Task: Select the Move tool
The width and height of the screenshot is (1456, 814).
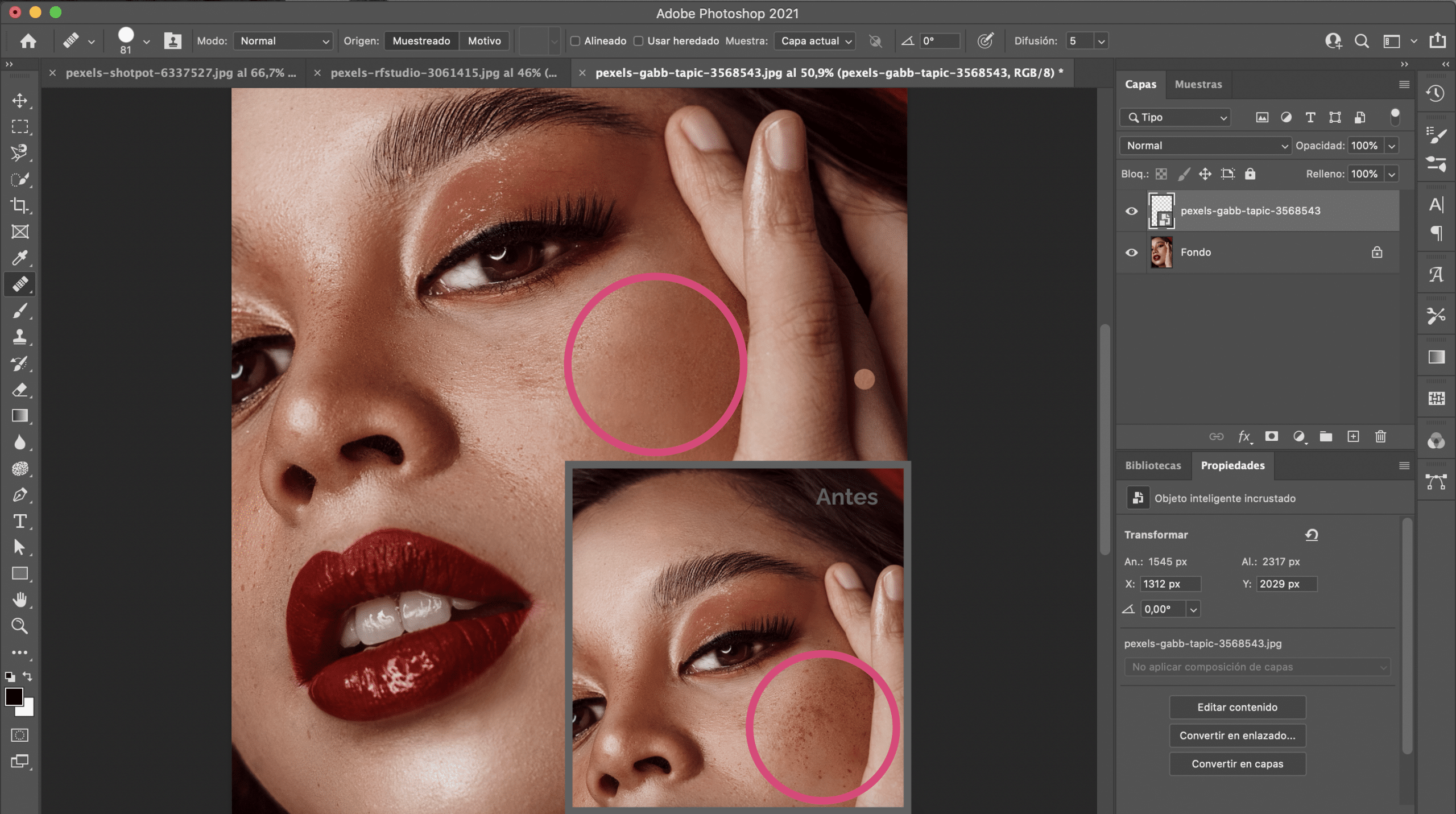Action: coord(20,100)
